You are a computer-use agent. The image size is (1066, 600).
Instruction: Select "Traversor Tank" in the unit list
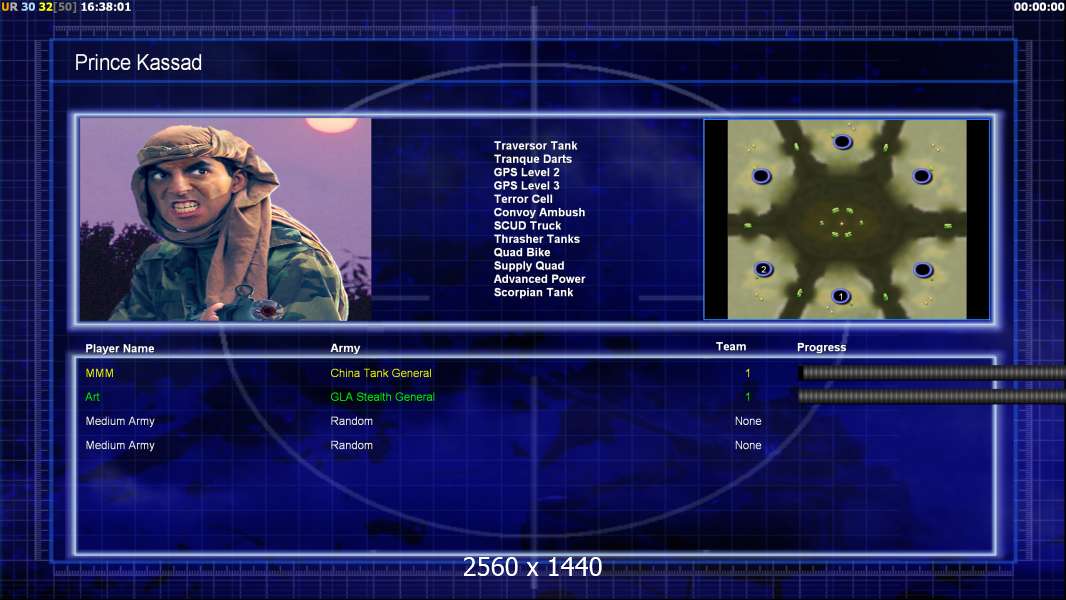click(x=535, y=145)
